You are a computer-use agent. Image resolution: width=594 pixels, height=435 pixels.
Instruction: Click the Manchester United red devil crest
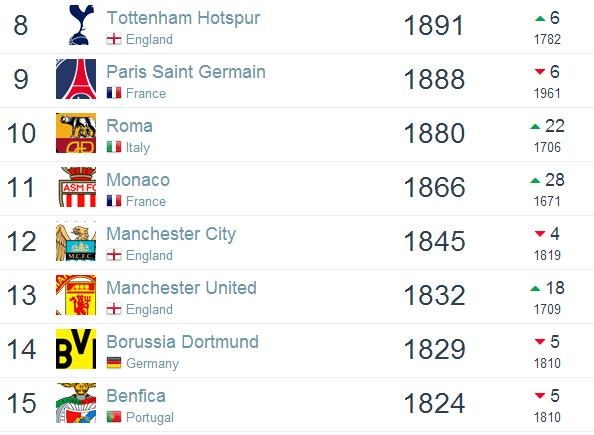coord(76,295)
